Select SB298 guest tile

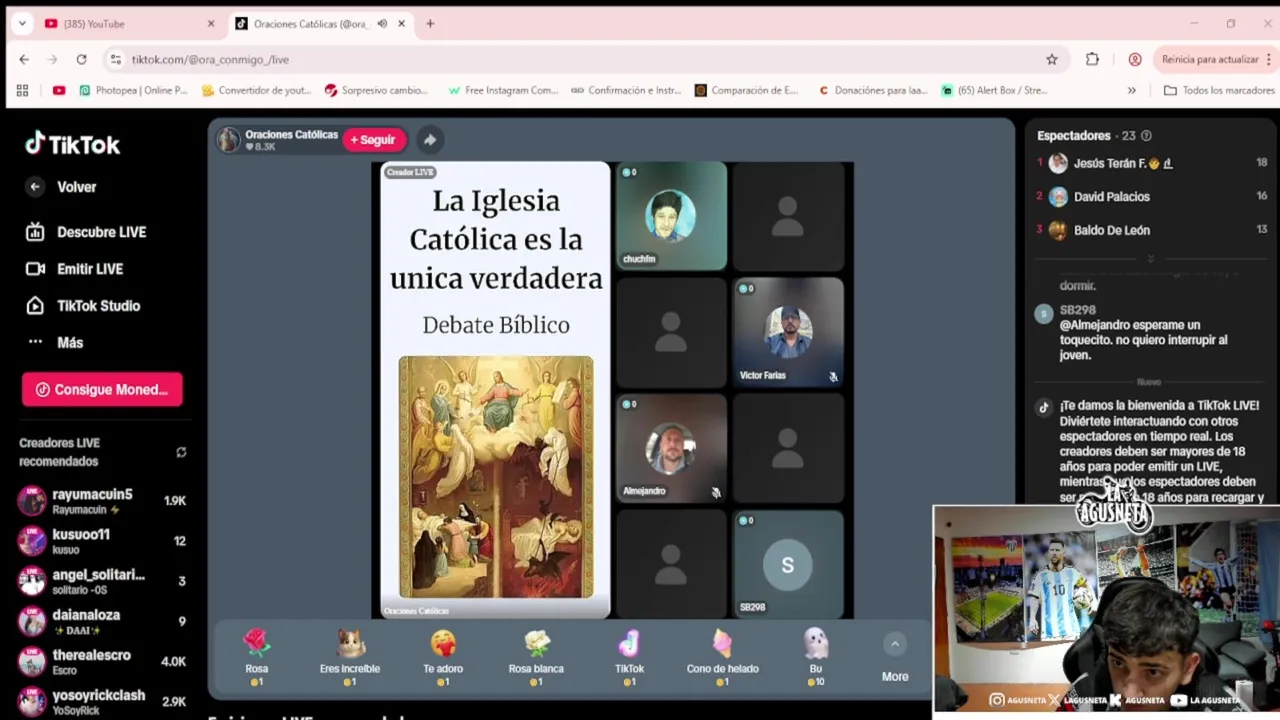pyautogui.click(x=788, y=564)
